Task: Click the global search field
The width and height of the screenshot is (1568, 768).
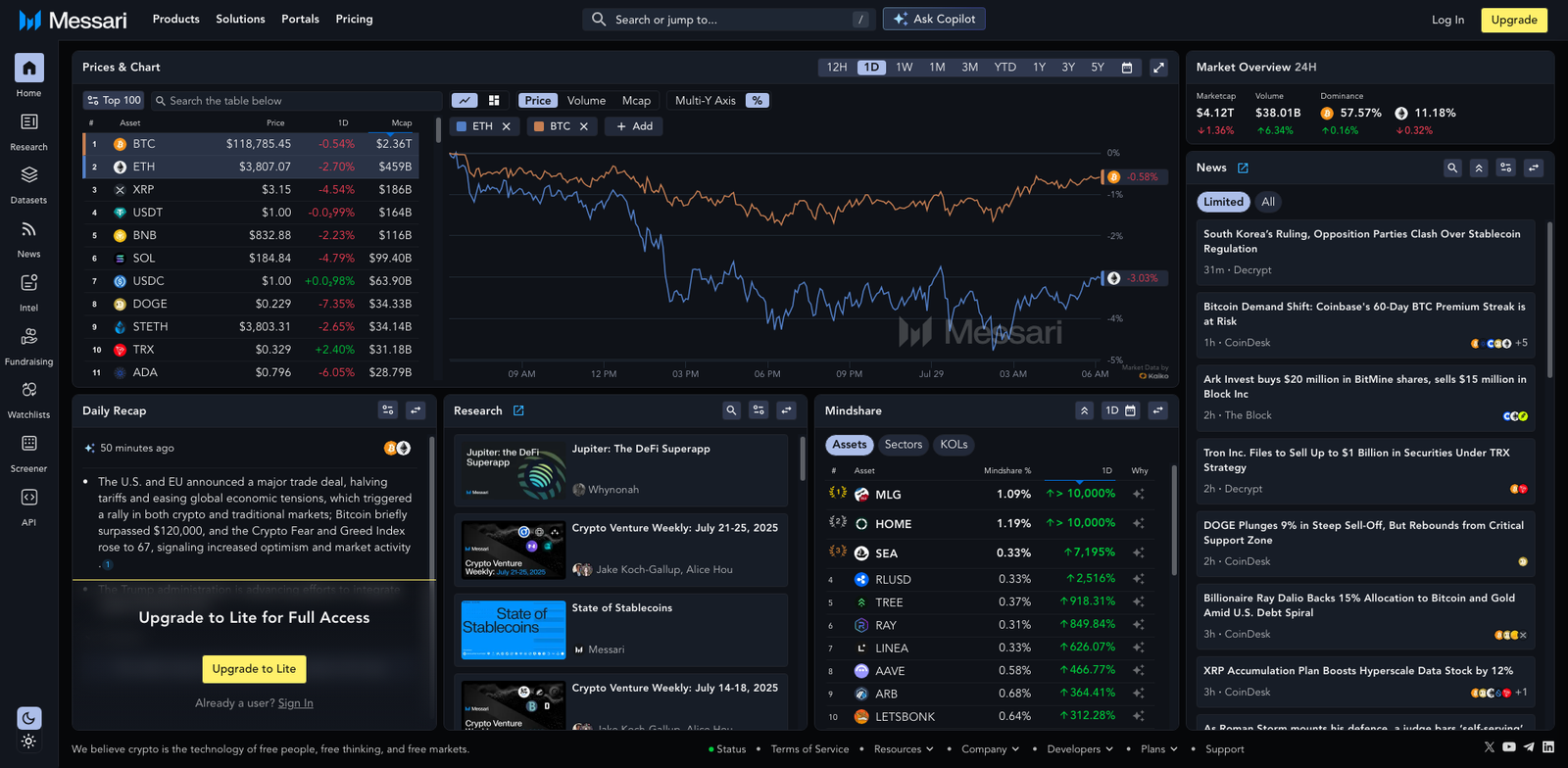Action: 729,20
